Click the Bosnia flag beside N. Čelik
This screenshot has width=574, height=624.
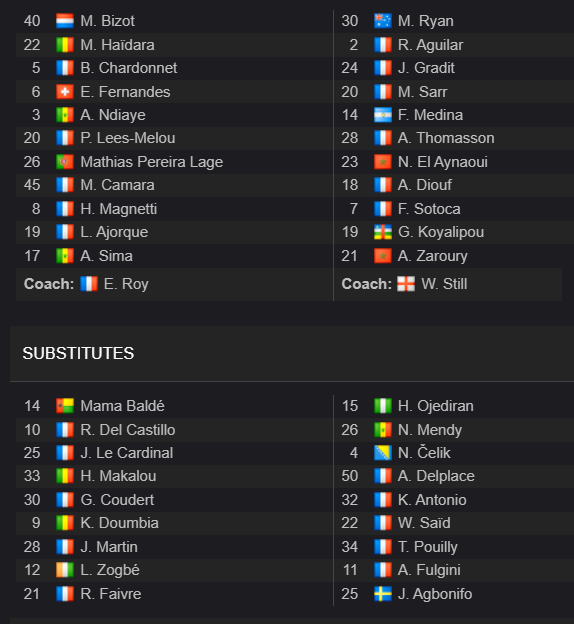[383, 453]
